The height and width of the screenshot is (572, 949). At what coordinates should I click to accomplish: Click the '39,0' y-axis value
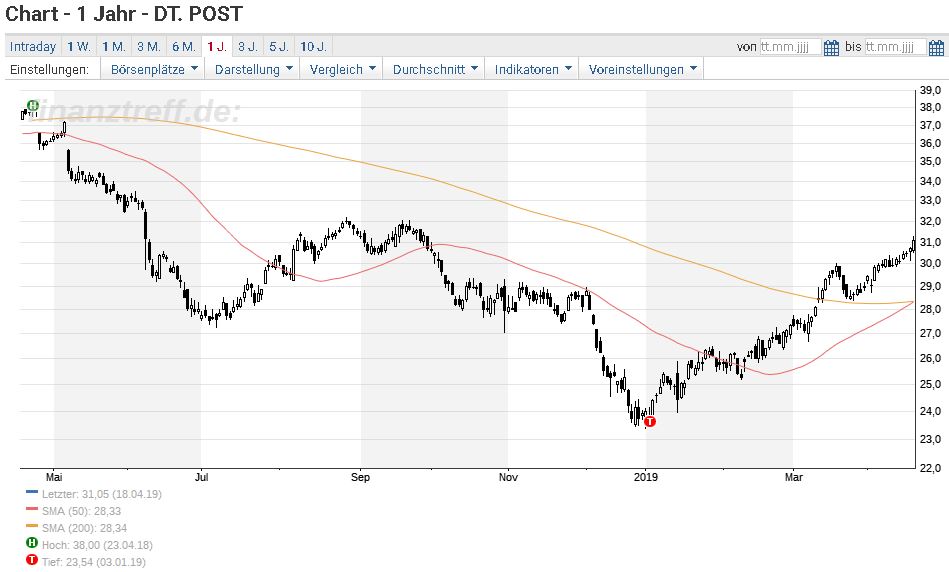pyautogui.click(x=930, y=90)
